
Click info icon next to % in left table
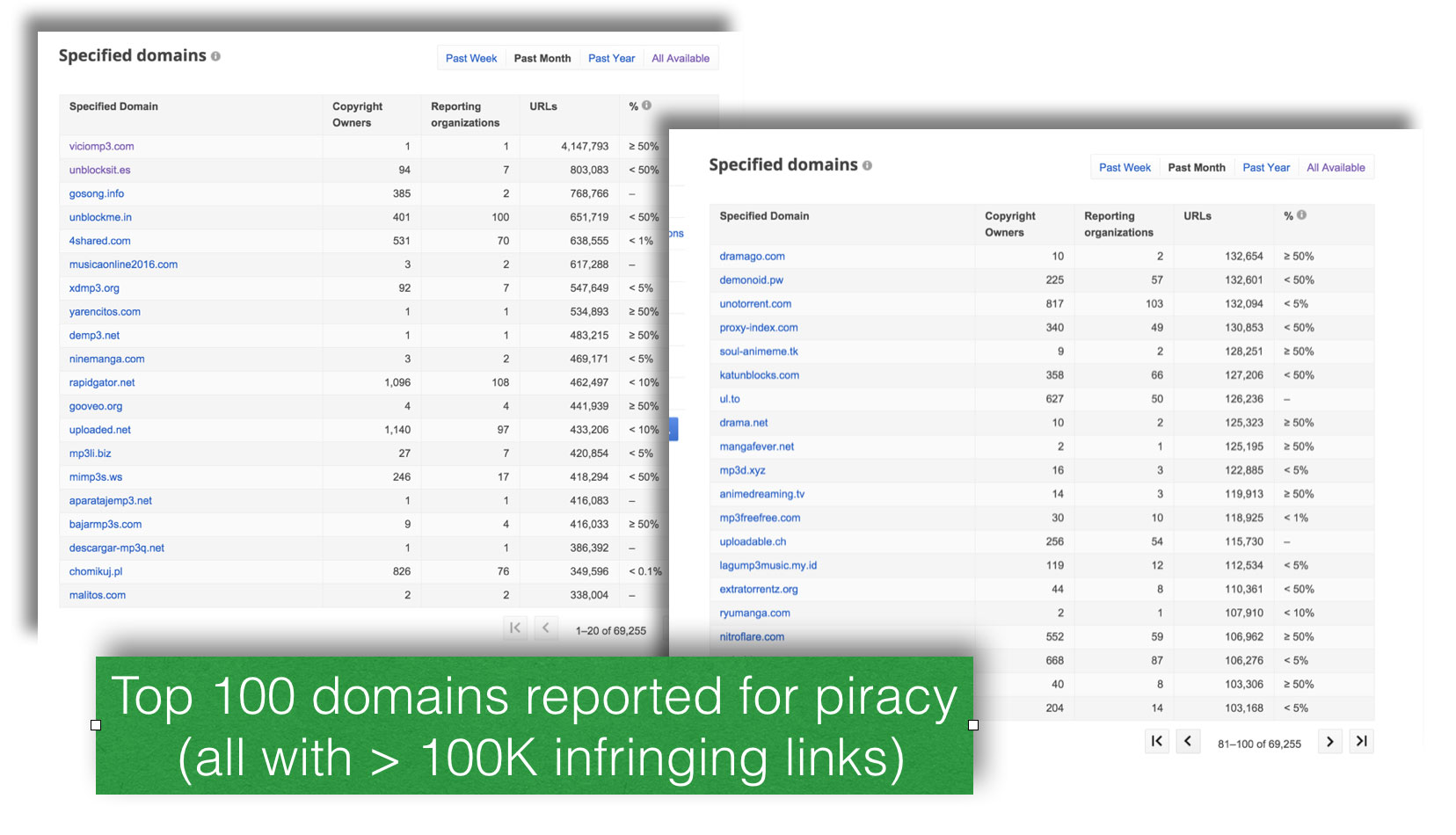click(646, 105)
